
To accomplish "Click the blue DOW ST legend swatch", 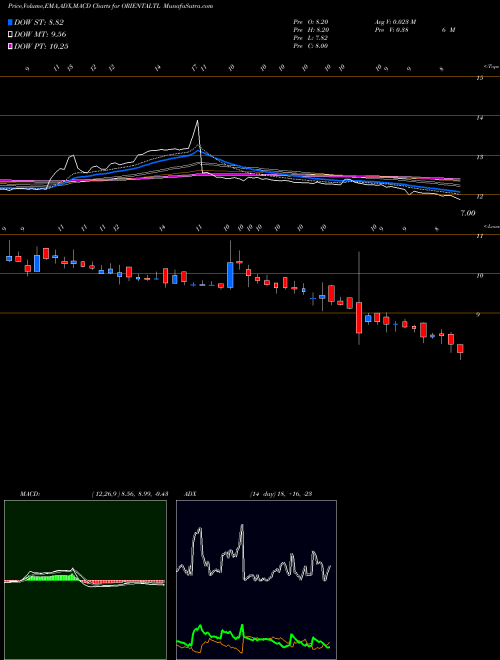I will tap(10, 23).
